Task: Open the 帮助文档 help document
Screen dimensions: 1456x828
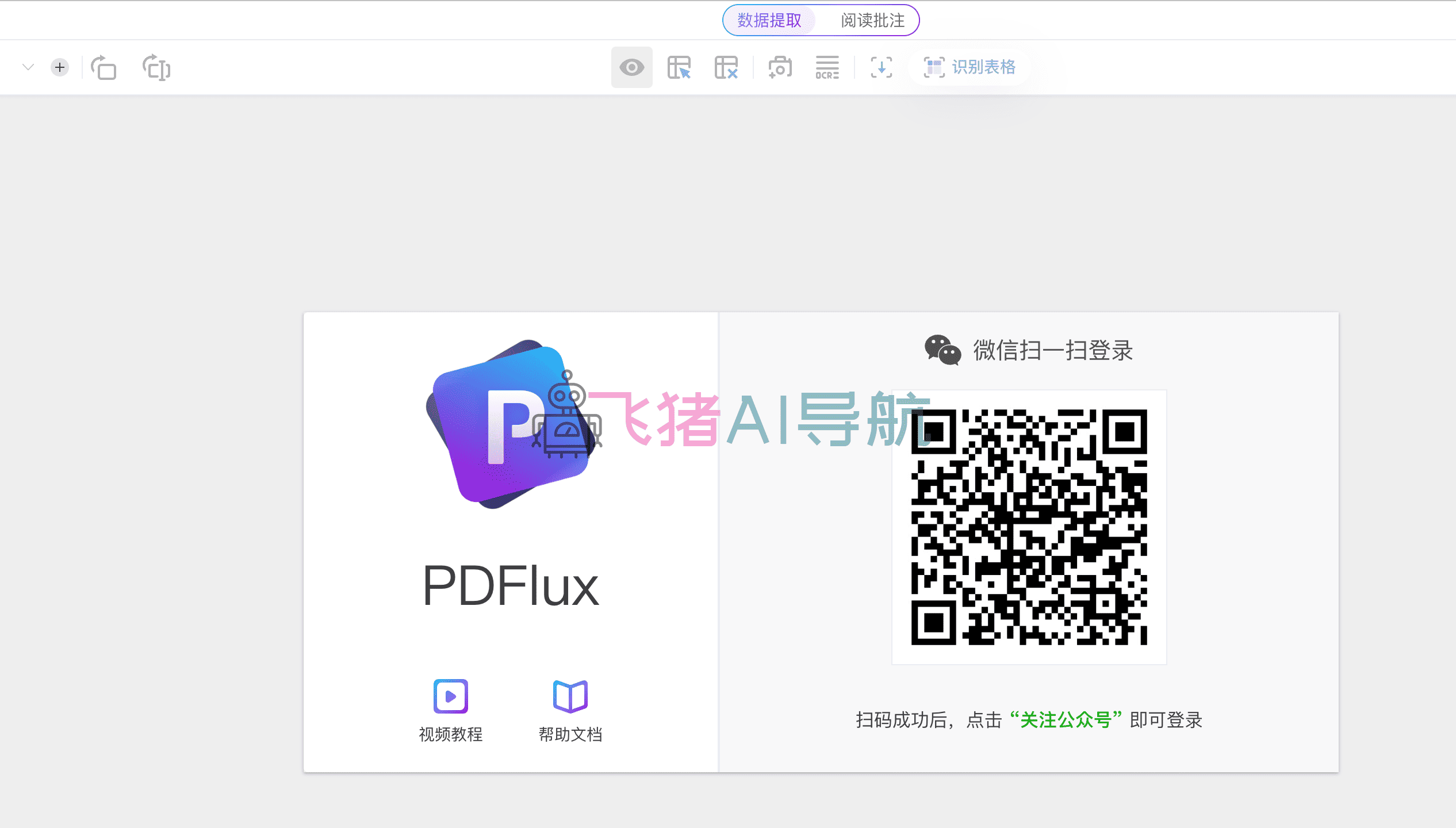Action: (x=570, y=711)
